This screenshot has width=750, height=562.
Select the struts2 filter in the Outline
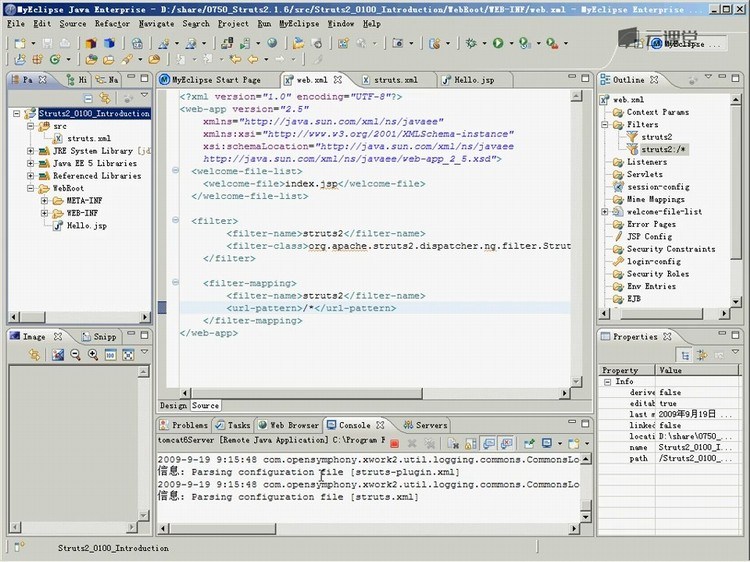tap(656, 137)
